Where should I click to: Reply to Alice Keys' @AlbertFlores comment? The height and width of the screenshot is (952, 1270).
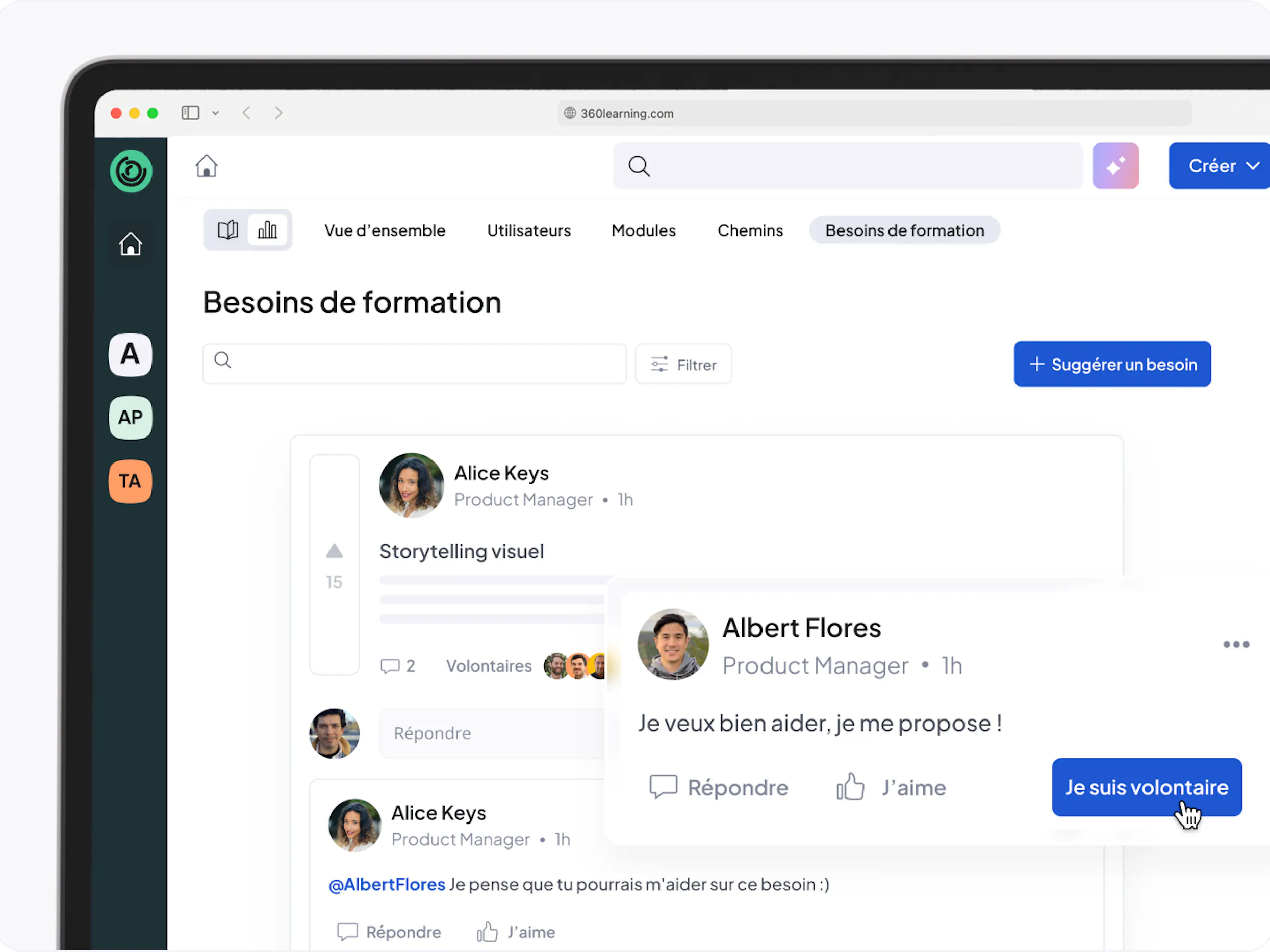pyautogui.click(x=389, y=931)
